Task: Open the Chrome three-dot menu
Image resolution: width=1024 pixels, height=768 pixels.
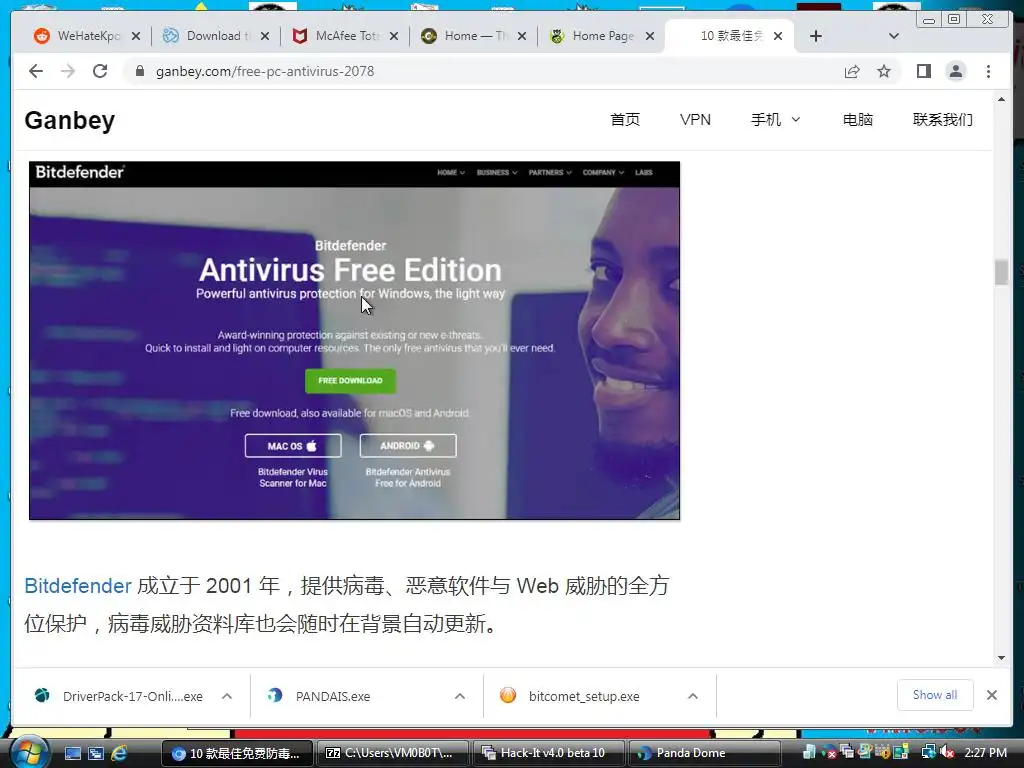Action: [x=988, y=71]
